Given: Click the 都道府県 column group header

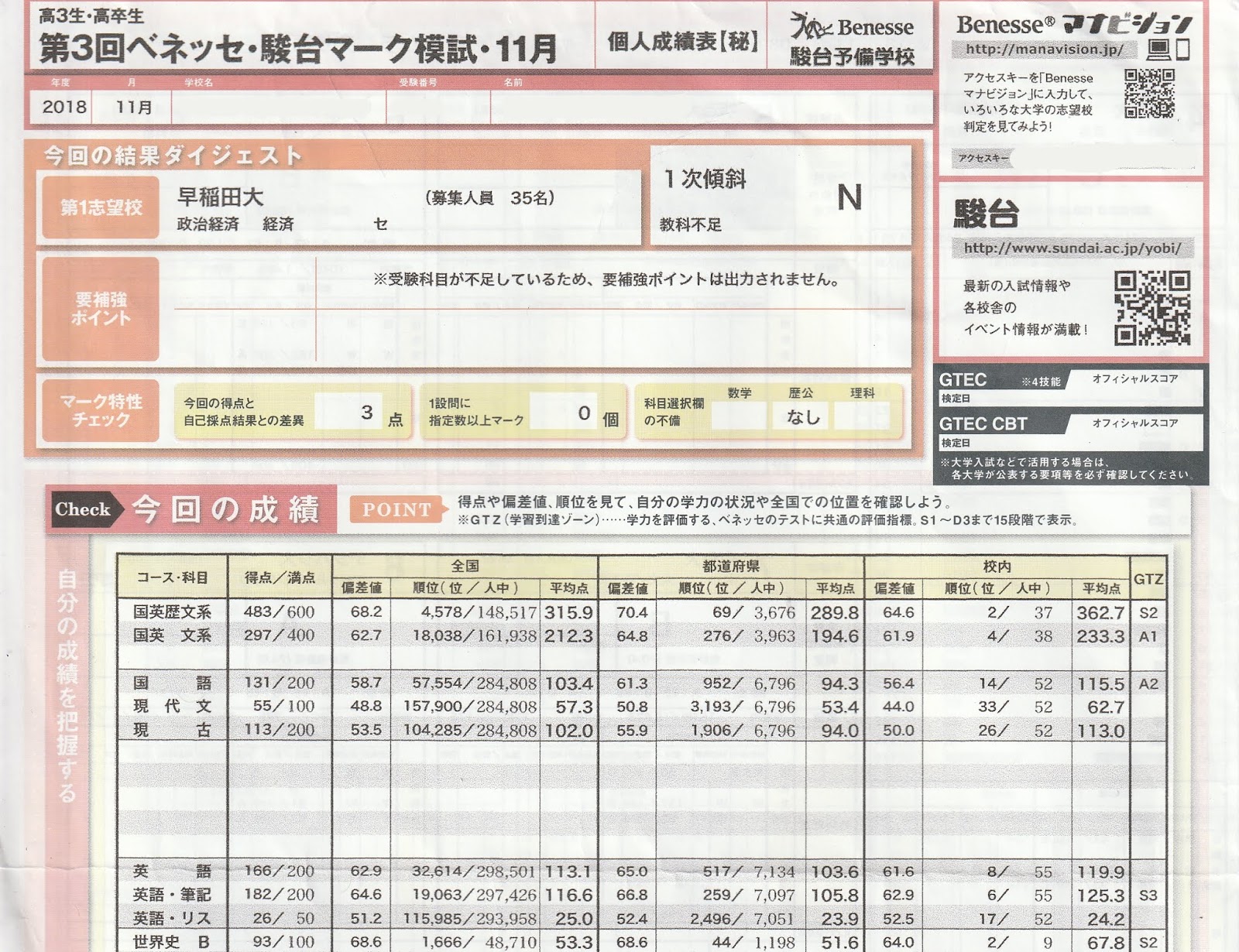Looking at the screenshot, I should [x=730, y=566].
